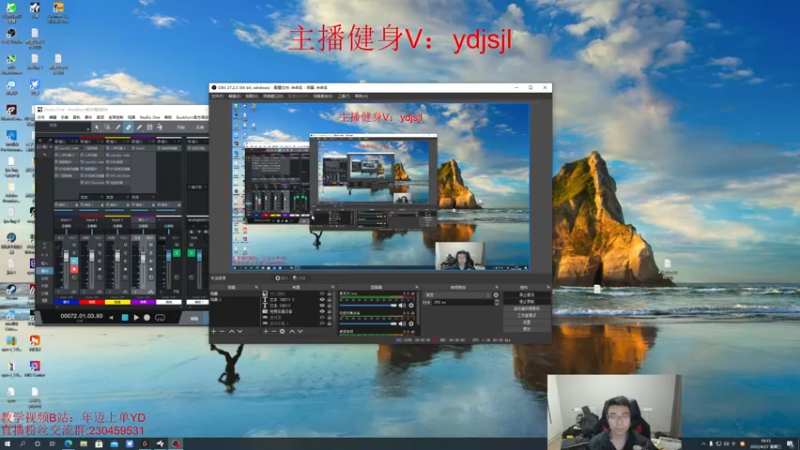This screenshot has height=450, width=800.
Task: Toggle visibility of 视频采集设备 source
Action: pos(322,311)
